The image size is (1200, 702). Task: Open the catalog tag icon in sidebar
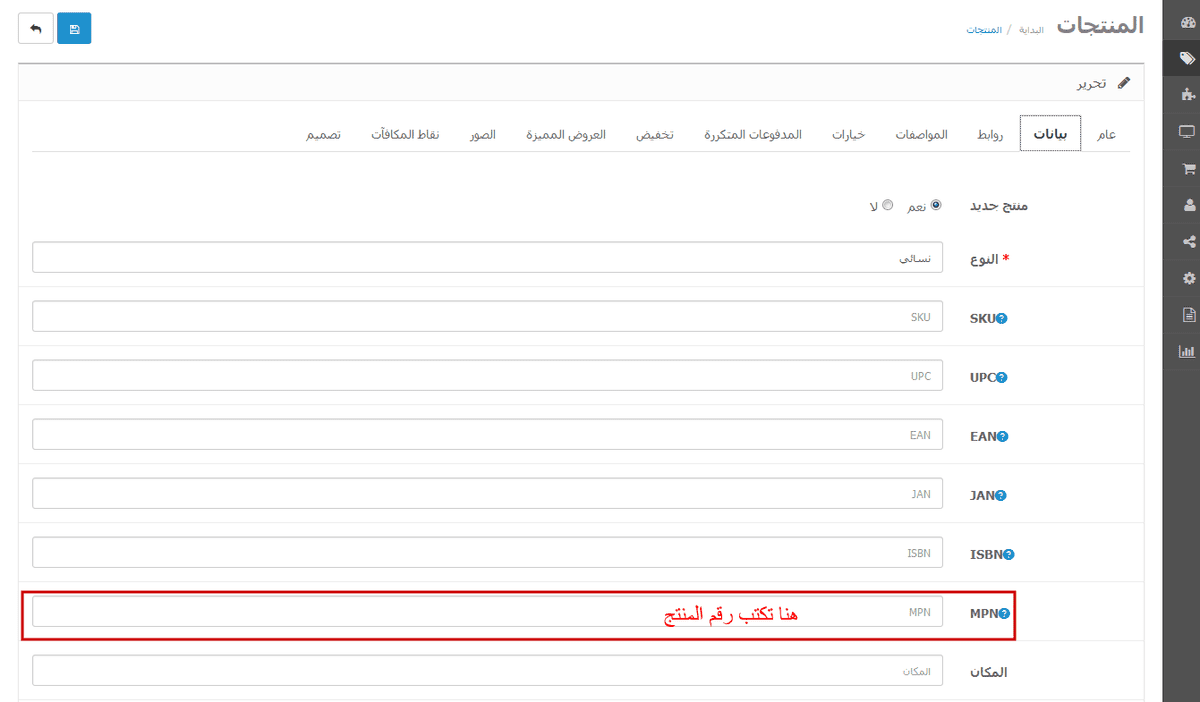tap(1188, 58)
